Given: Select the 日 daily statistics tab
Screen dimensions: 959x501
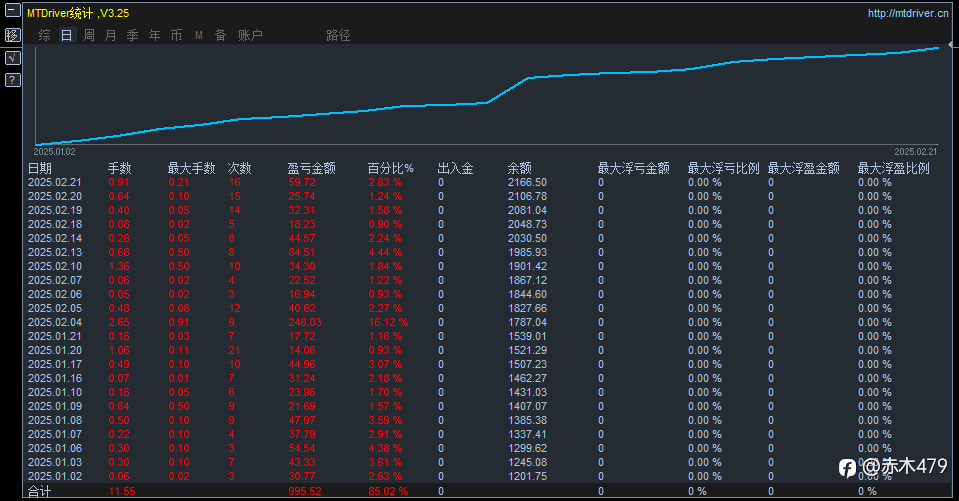Looking at the screenshot, I should [x=66, y=35].
